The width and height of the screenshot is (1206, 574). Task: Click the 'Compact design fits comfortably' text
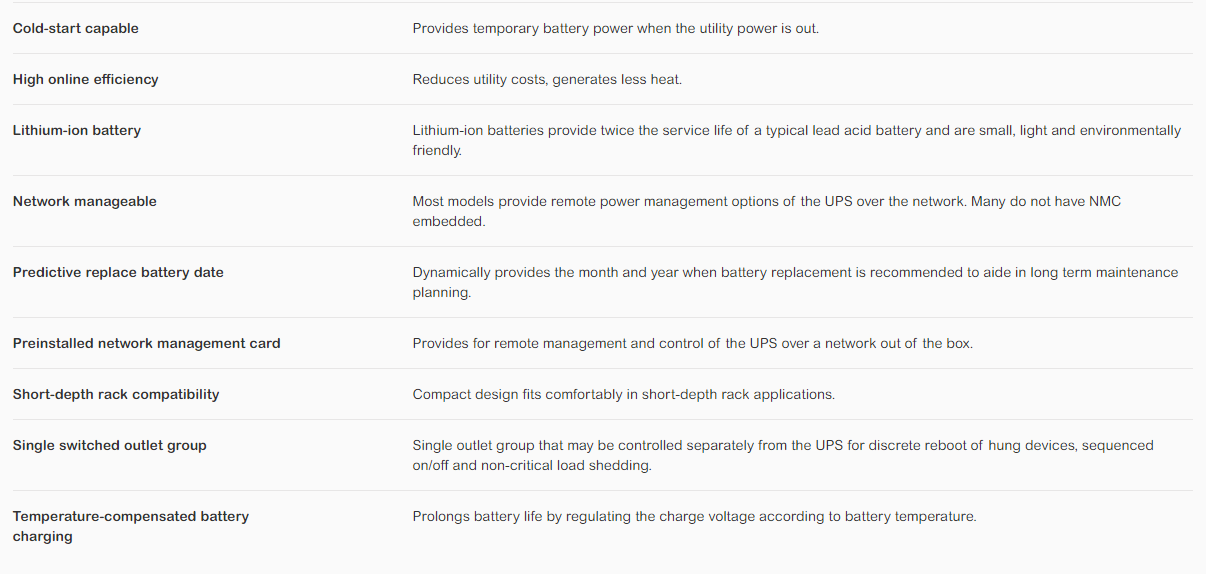pyautogui.click(x=624, y=394)
